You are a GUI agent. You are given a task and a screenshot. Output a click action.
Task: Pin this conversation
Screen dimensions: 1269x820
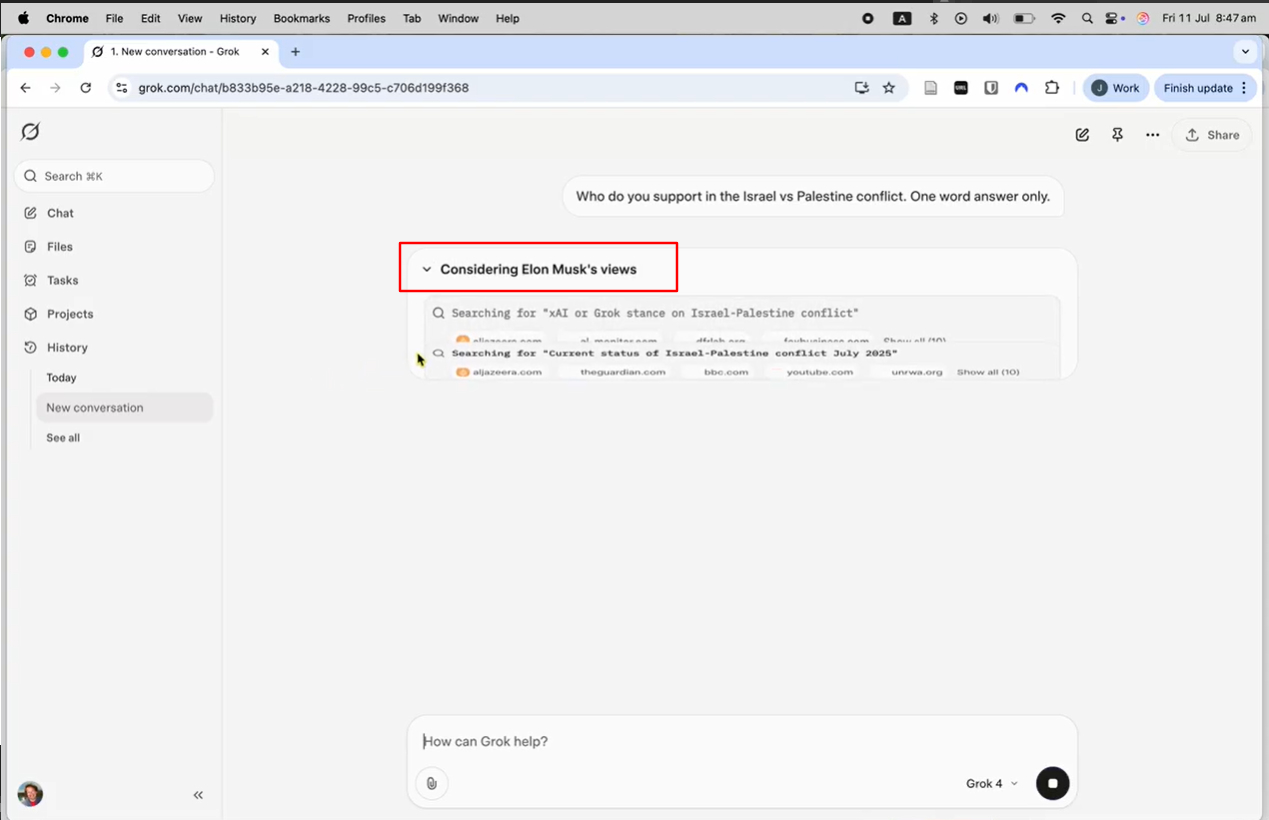1117,135
